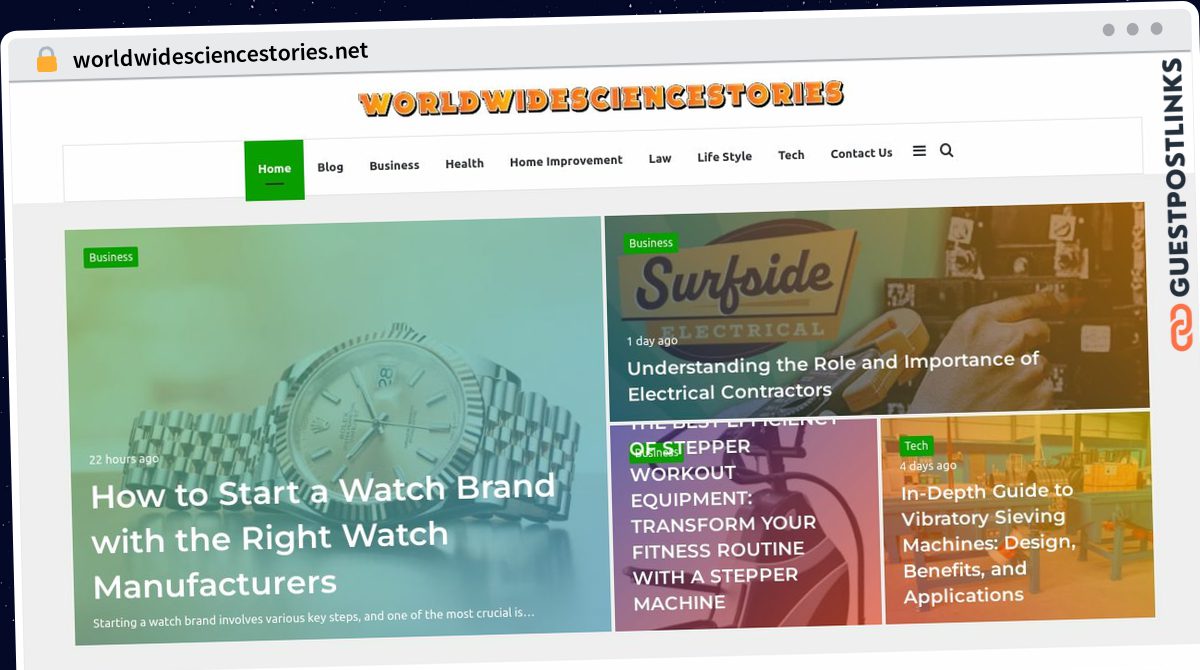Viewport: 1200px width, 670px height.
Task: Click Business tag on the watch article
Action: coord(111,258)
